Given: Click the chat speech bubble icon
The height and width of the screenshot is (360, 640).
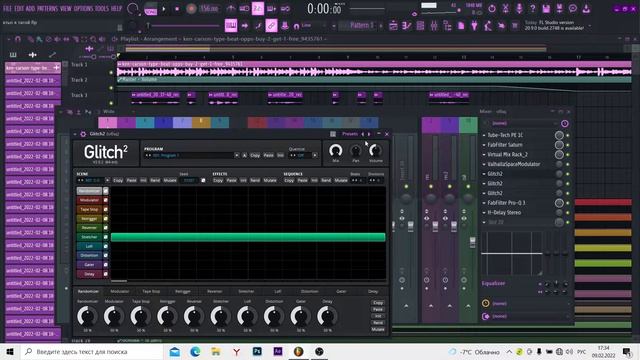Looking at the screenshot, I should pos(573,9).
